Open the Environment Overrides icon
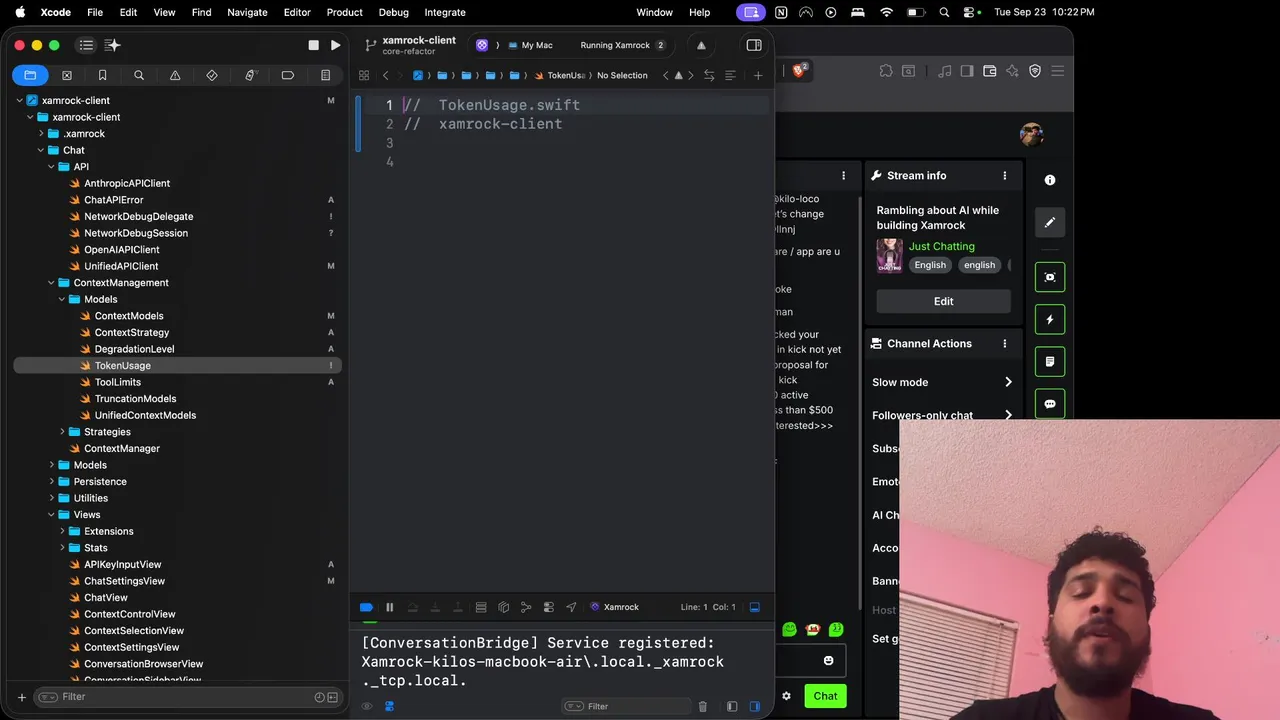 pyautogui.click(x=549, y=607)
